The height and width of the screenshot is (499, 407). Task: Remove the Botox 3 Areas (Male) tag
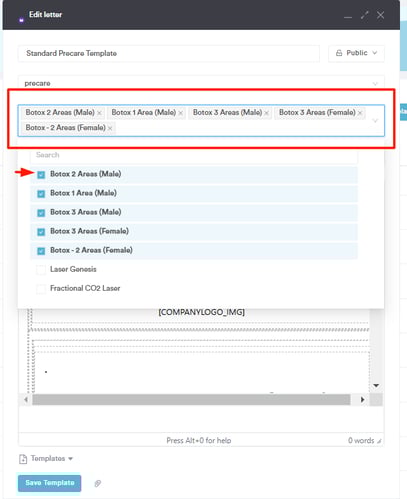pyautogui.click(x=267, y=113)
